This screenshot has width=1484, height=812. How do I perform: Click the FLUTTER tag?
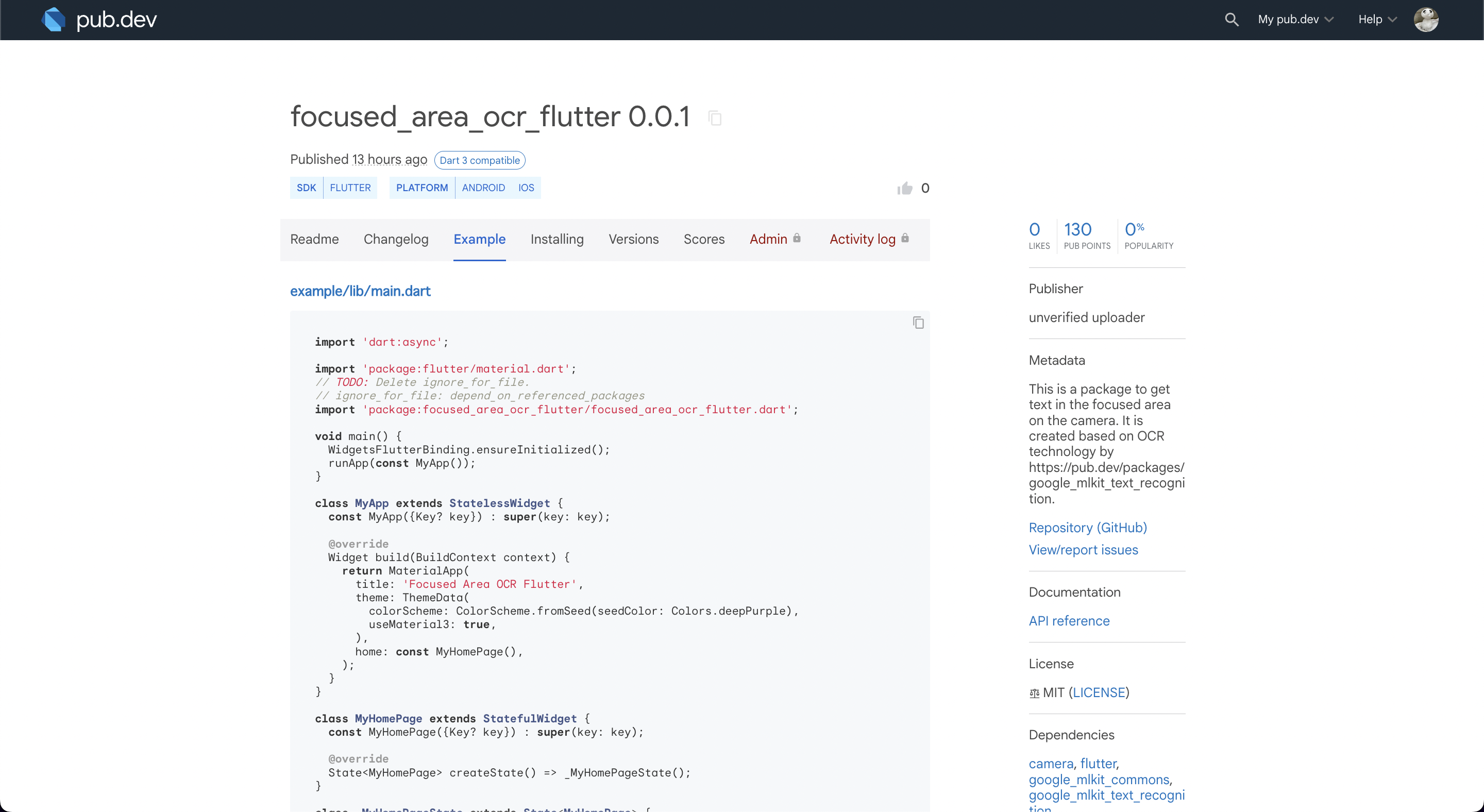pos(350,188)
